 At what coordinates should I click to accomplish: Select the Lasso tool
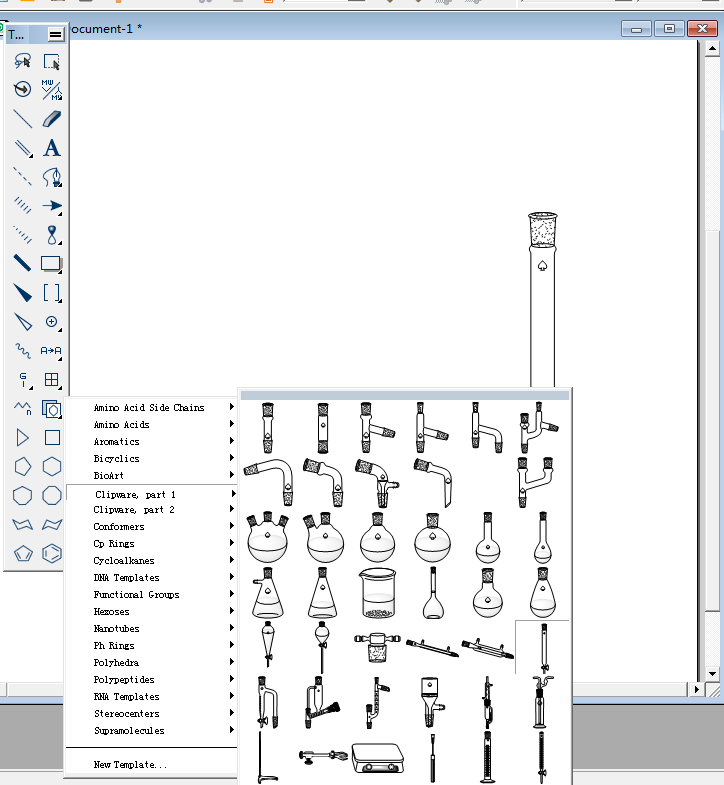(23, 61)
